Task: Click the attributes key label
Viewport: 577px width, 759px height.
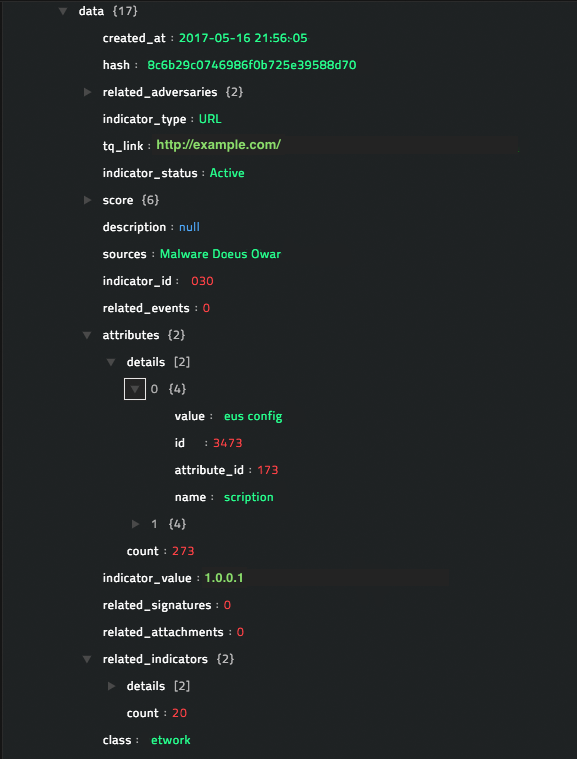Action: tap(131, 335)
